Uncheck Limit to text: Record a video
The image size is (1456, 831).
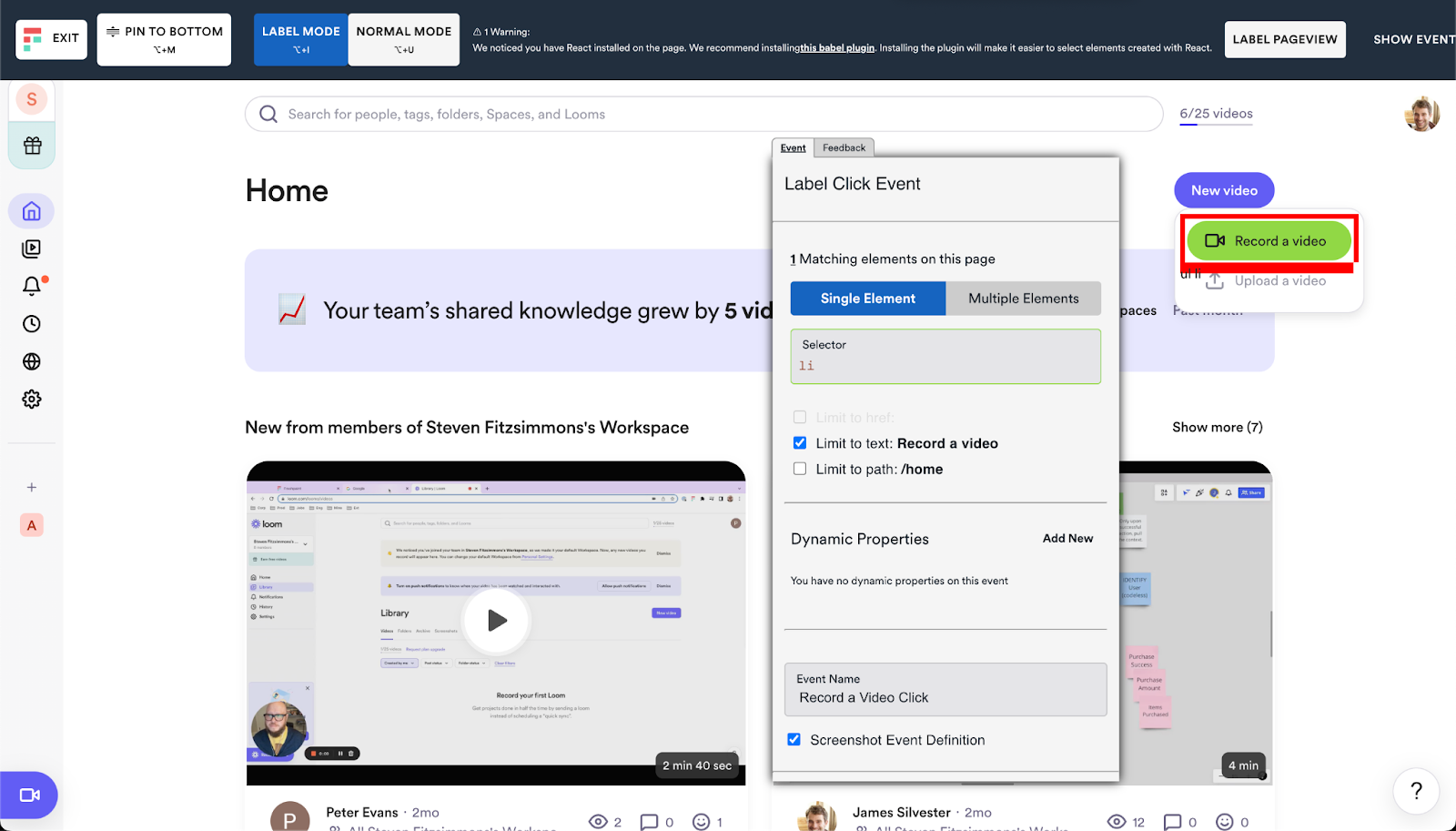pyautogui.click(x=800, y=443)
